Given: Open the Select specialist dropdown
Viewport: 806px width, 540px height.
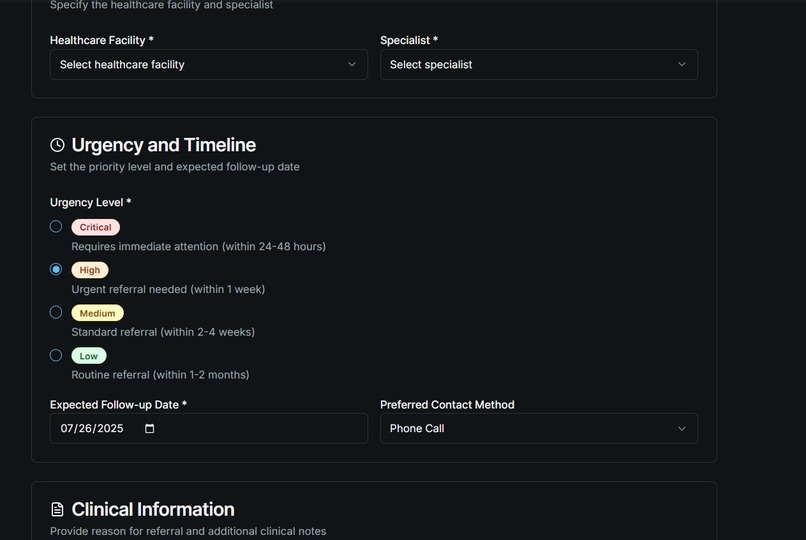Looking at the screenshot, I should click(x=539, y=65).
